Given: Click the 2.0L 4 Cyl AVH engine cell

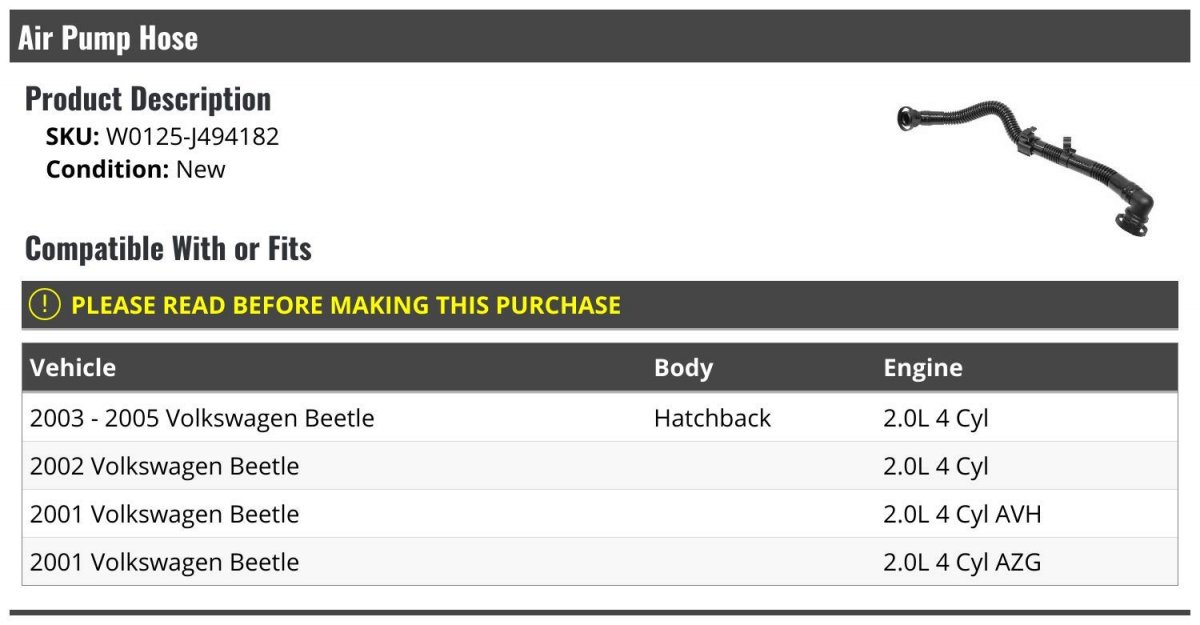Looking at the screenshot, I should [x=962, y=514].
